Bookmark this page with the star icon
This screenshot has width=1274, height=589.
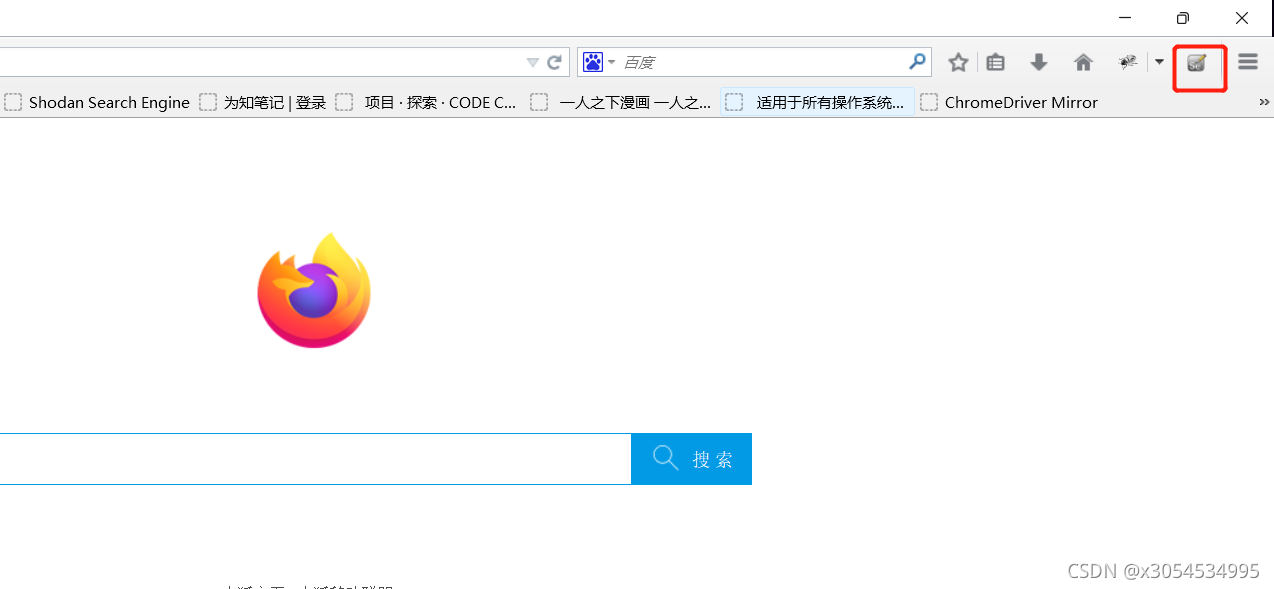[x=958, y=63]
